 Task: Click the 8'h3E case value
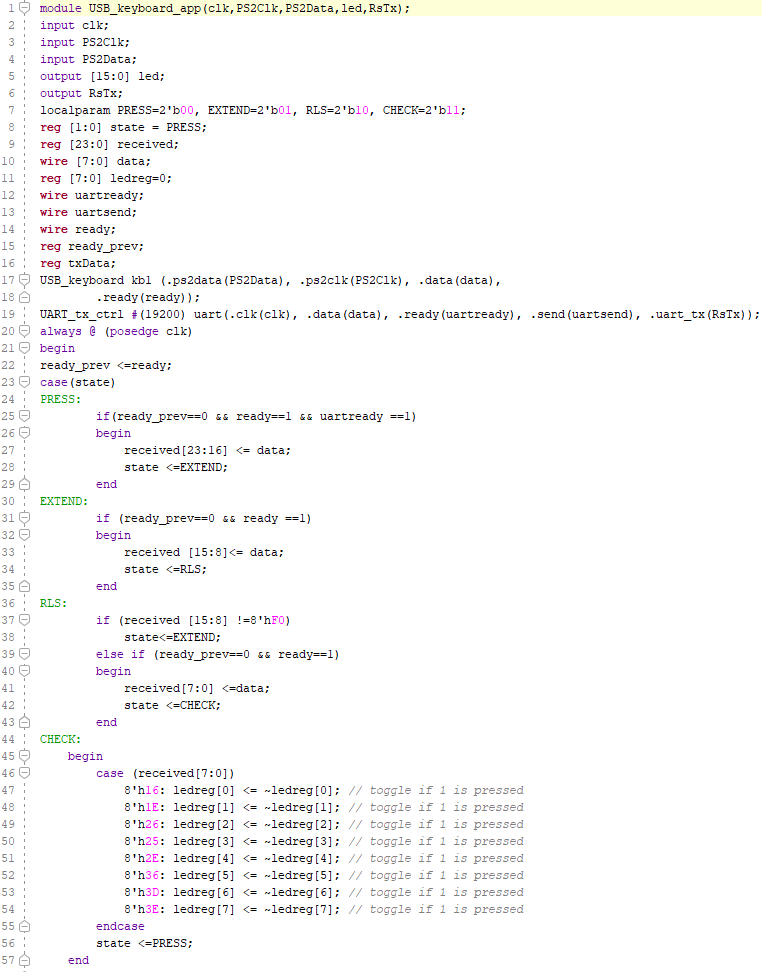click(x=141, y=909)
